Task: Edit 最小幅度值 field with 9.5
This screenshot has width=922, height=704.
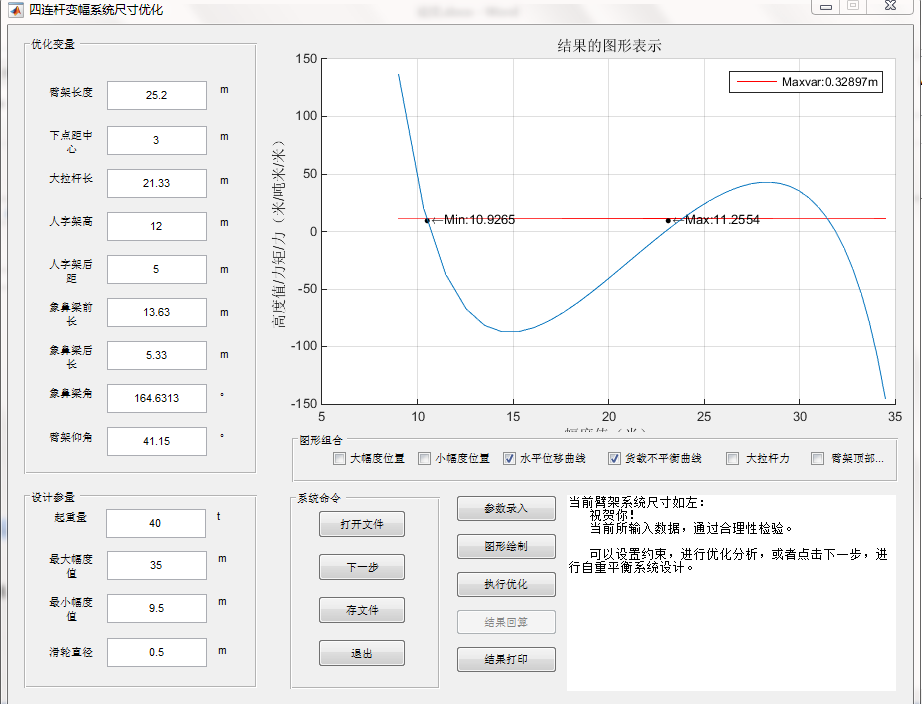Action: tap(157, 608)
